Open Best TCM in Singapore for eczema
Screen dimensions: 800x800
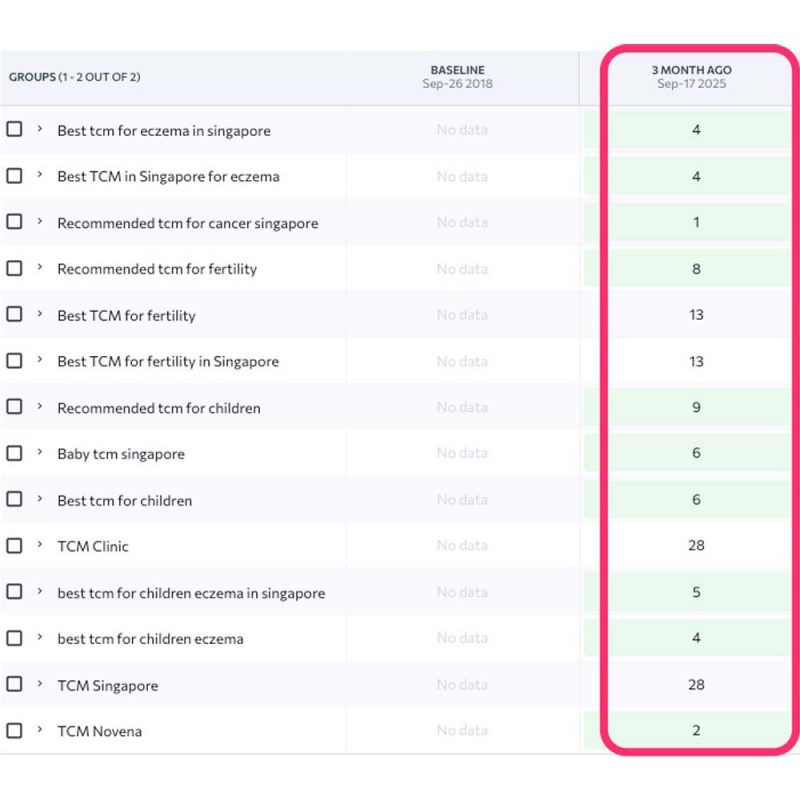coord(168,177)
